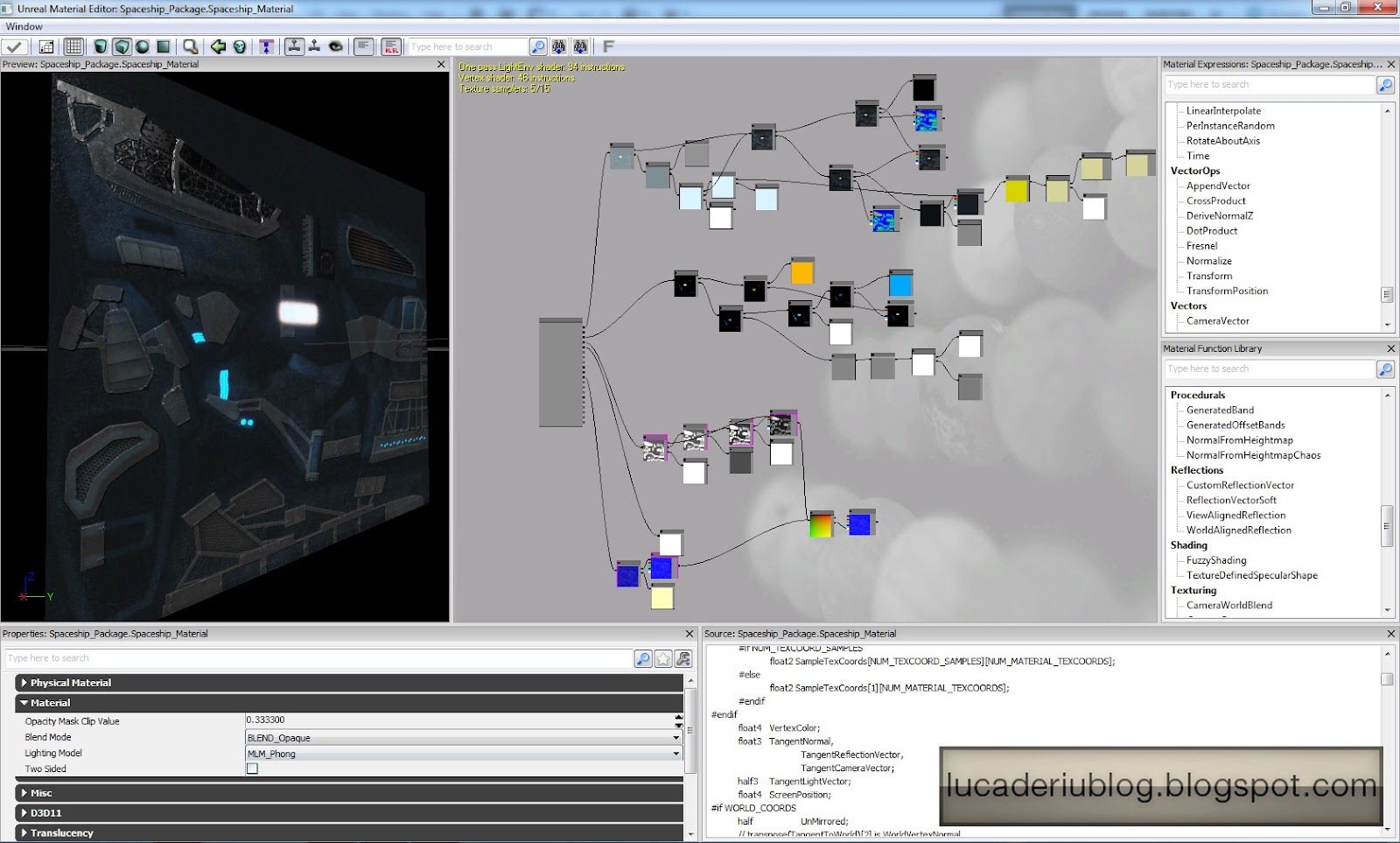Click the green back arrow toolbar icon

click(218, 46)
